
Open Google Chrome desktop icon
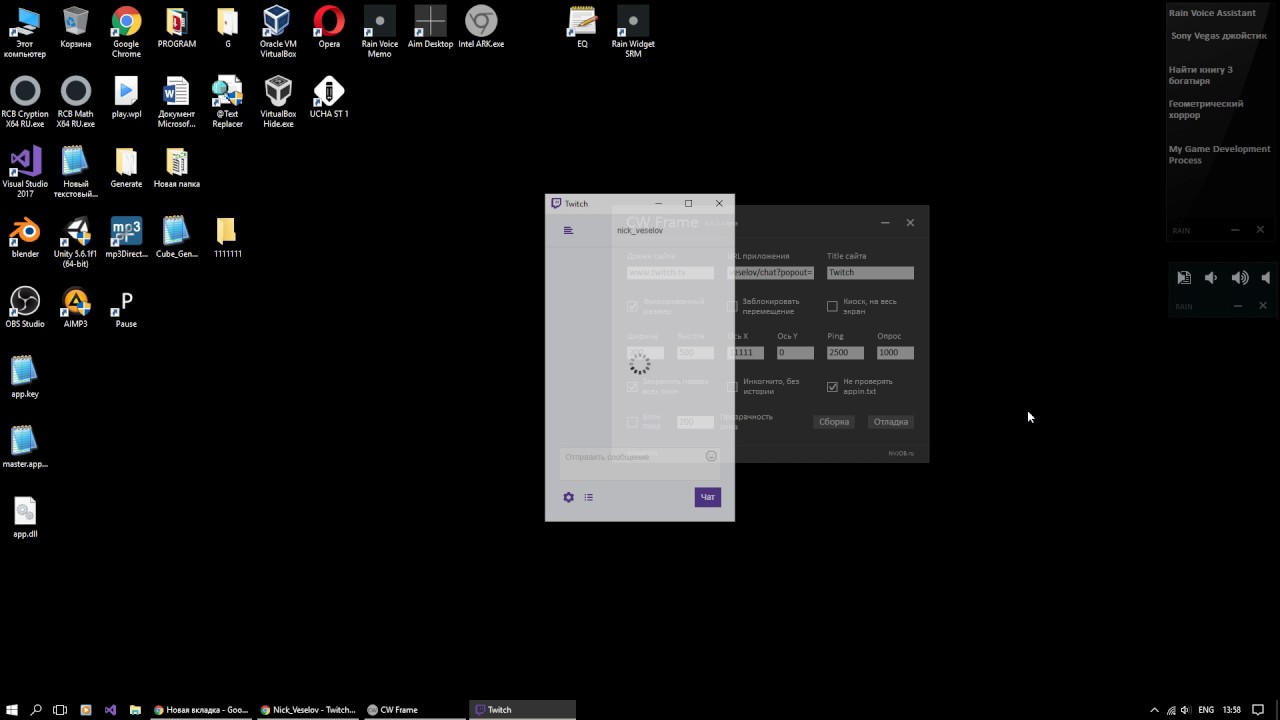click(x=126, y=32)
